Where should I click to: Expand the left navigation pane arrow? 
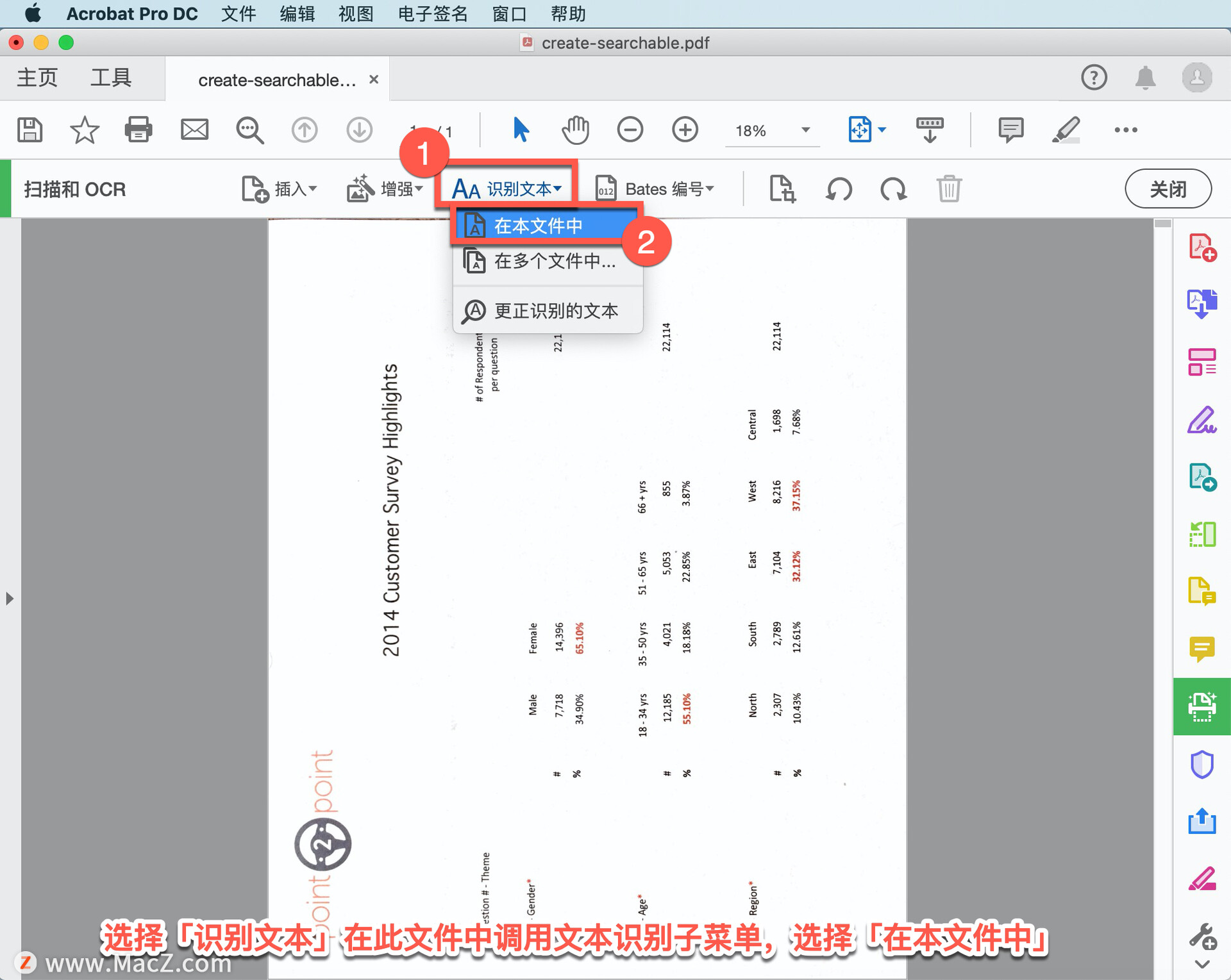[x=9, y=599]
